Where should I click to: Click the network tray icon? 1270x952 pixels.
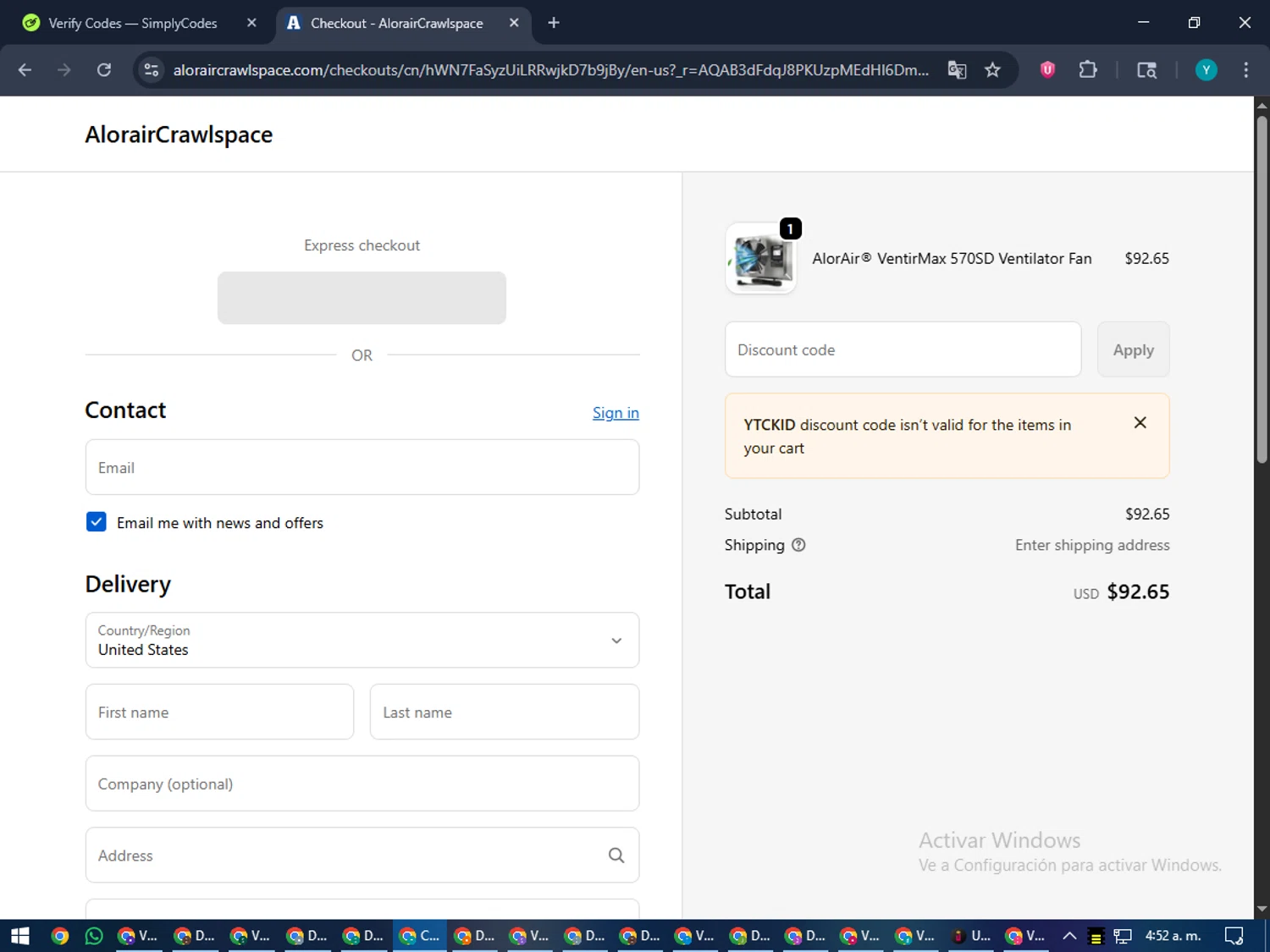(x=1123, y=936)
